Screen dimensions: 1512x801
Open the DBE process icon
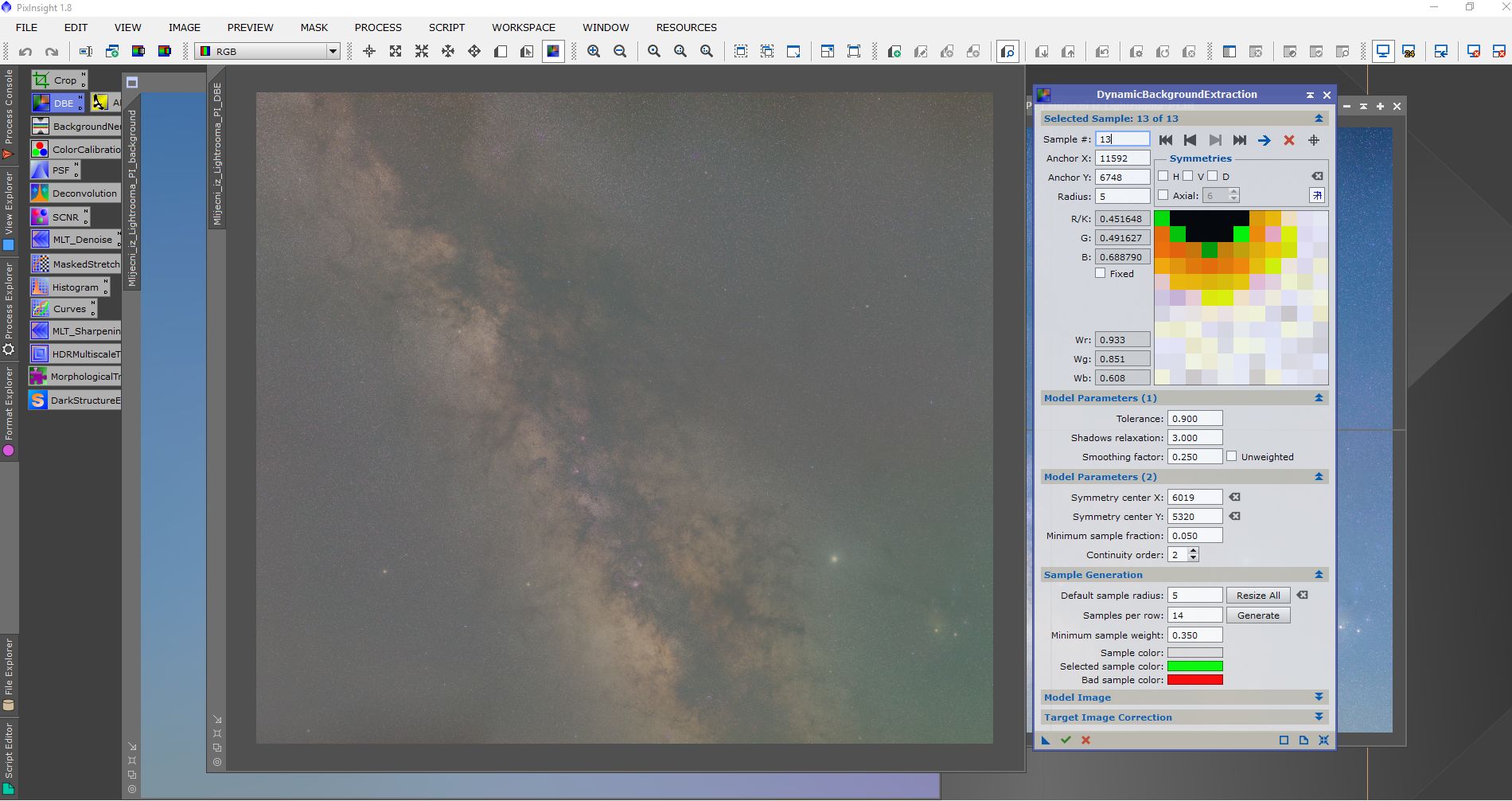56,103
